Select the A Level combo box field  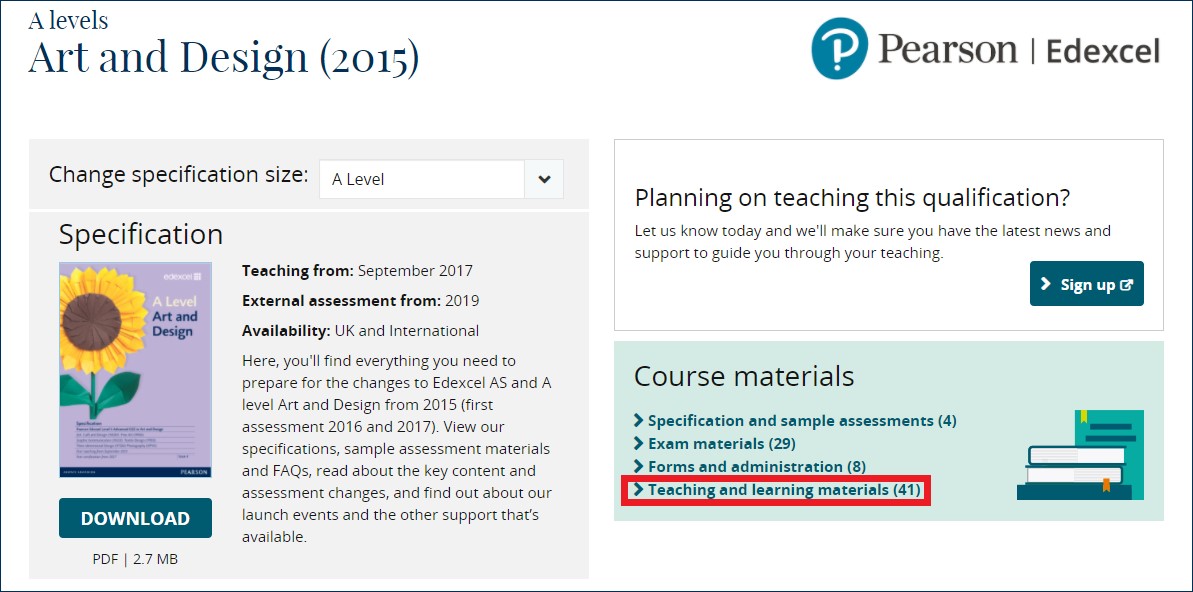(422, 180)
